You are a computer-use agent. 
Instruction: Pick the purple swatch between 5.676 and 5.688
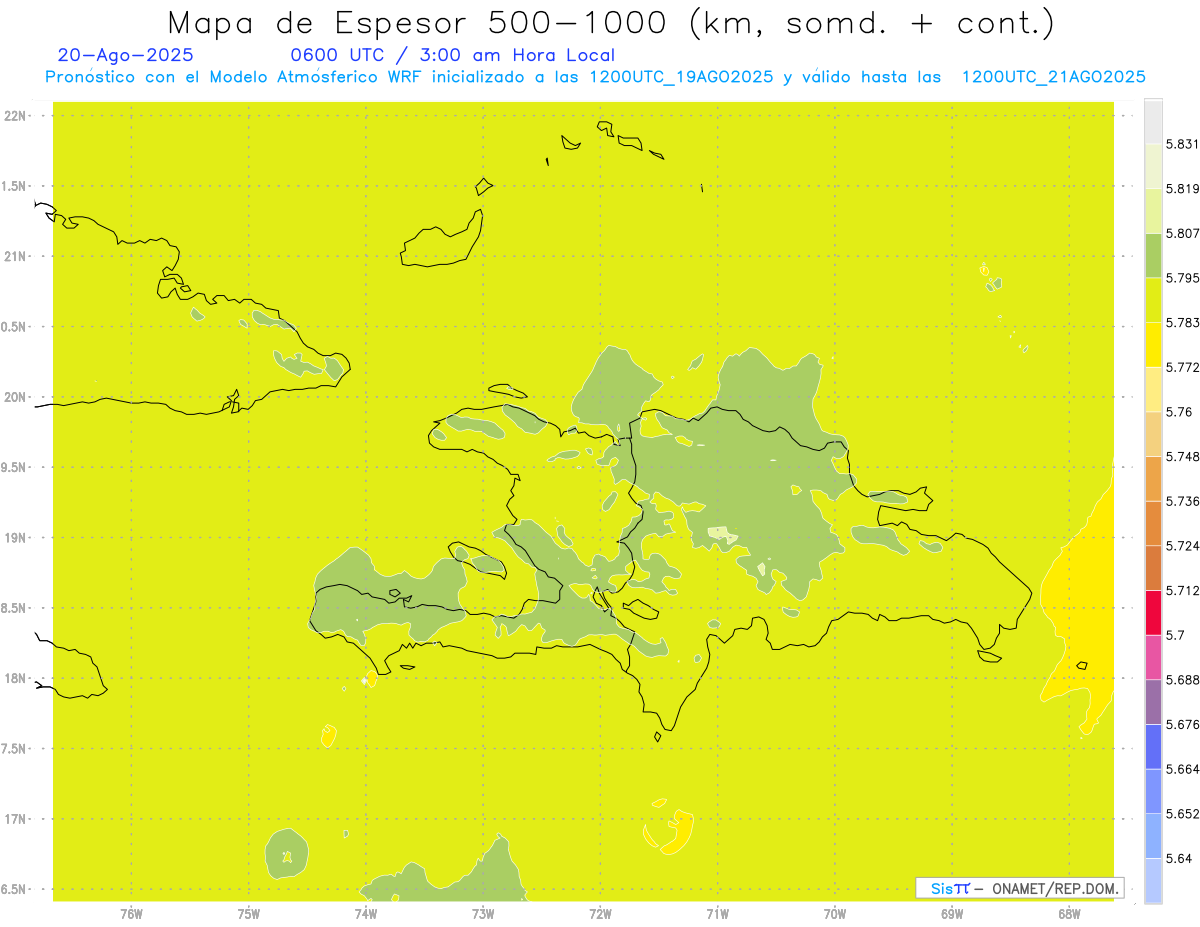coord(1153,702)
